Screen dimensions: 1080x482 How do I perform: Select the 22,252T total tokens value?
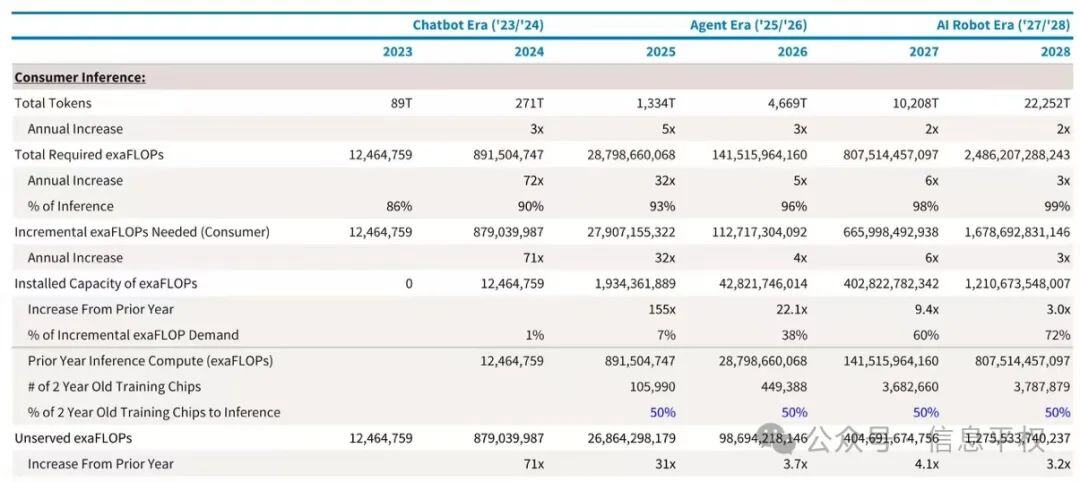point(1046,103)
